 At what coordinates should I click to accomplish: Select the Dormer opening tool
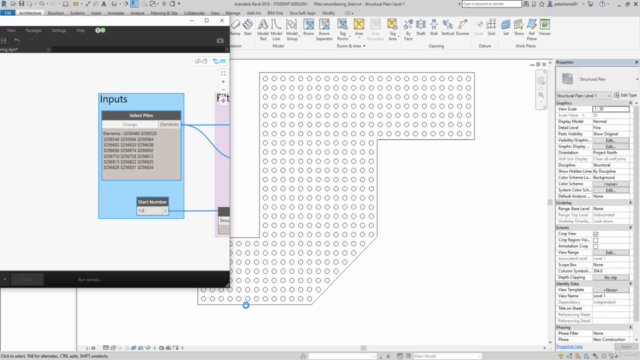462,27
